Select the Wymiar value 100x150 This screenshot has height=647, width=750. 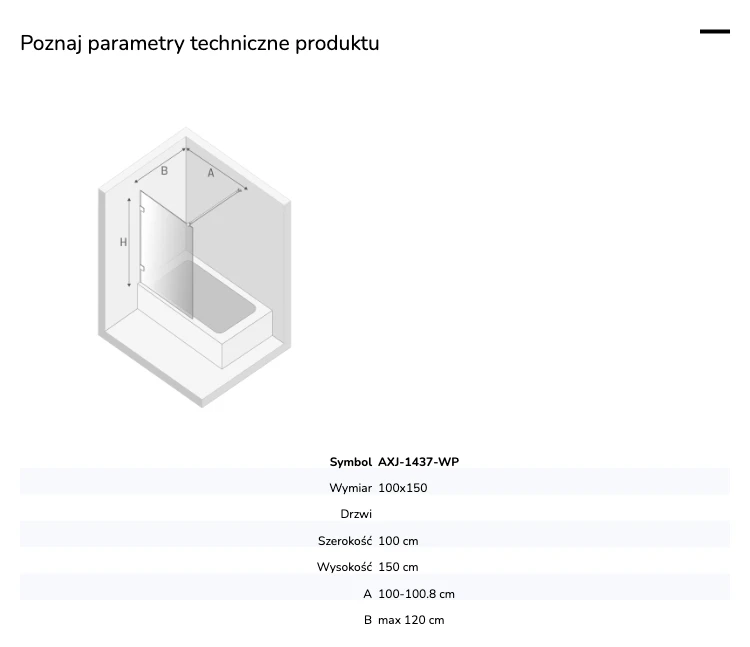[x=403, y=488]
